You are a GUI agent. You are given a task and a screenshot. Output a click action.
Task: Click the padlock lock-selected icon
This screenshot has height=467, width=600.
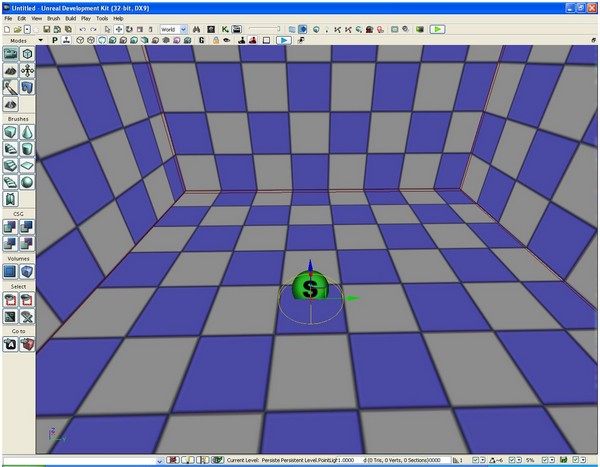(216, 40)
